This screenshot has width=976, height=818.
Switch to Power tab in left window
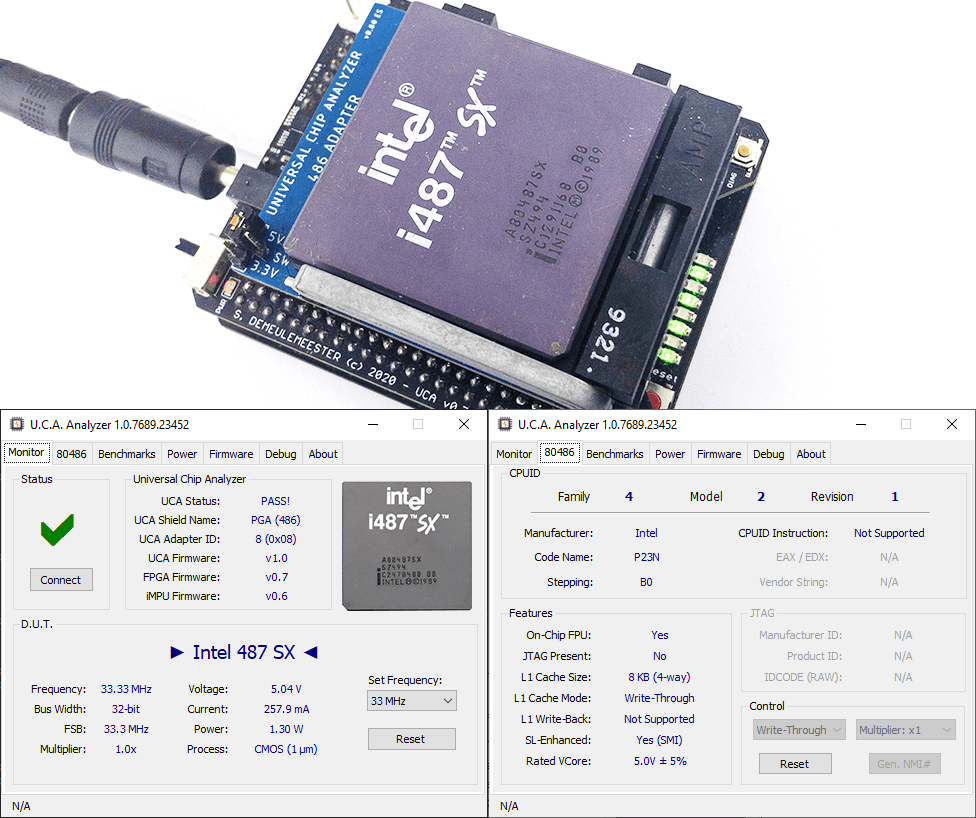coord(182,454)
